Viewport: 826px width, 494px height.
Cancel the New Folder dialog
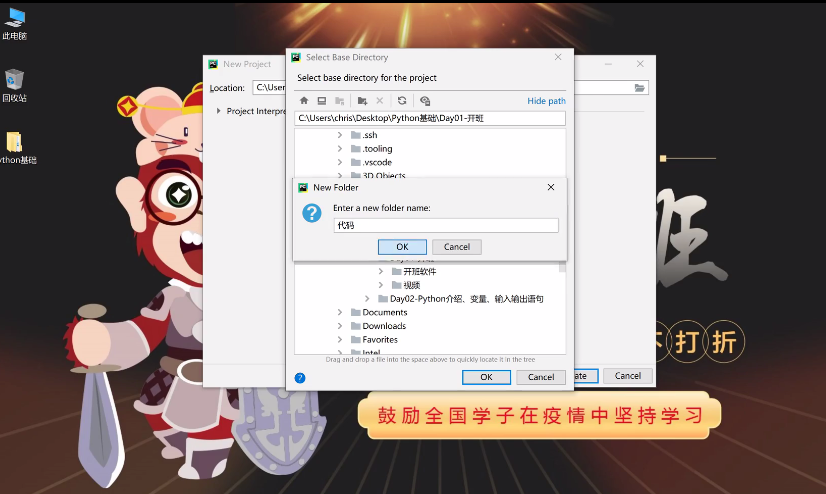(x=457, y=247)
